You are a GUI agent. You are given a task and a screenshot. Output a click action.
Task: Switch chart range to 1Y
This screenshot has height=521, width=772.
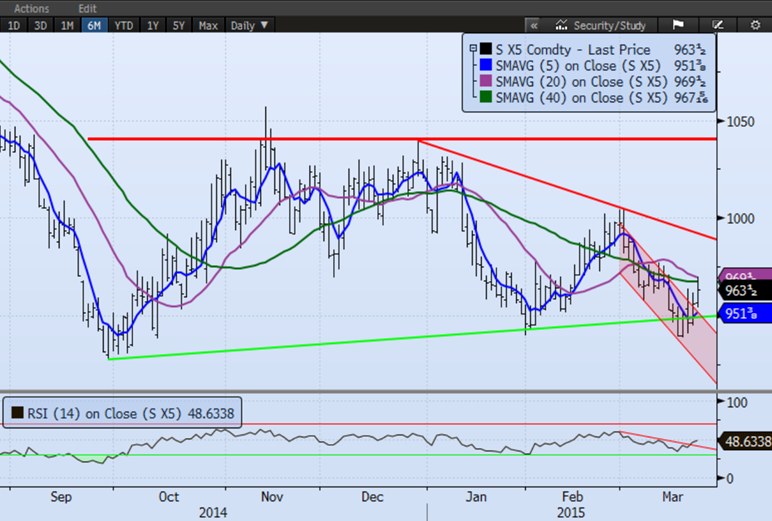[x=152, y=24]
